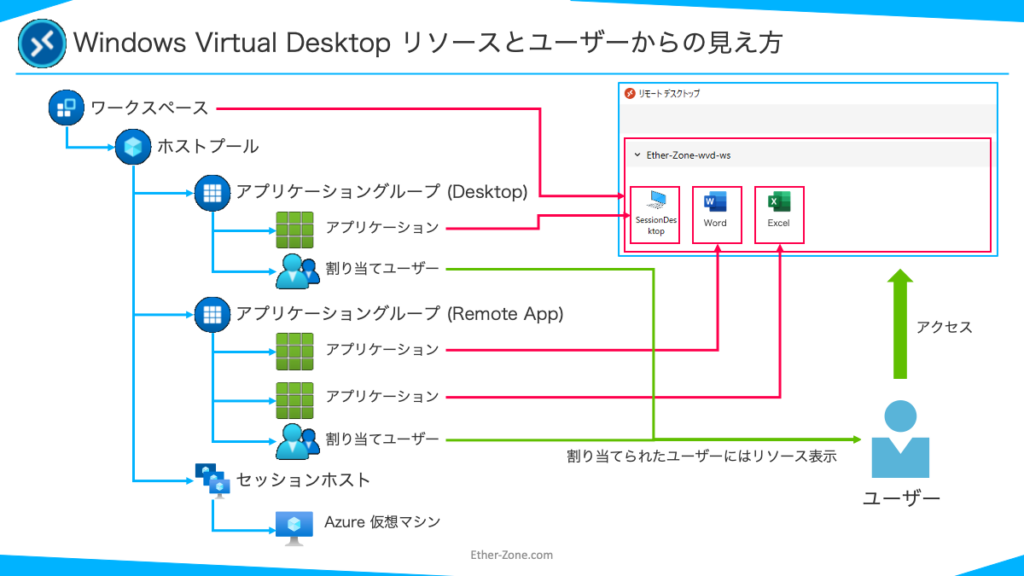Click the ユーザー caption below person icon
1024x576 pixels.
[901, 498]
